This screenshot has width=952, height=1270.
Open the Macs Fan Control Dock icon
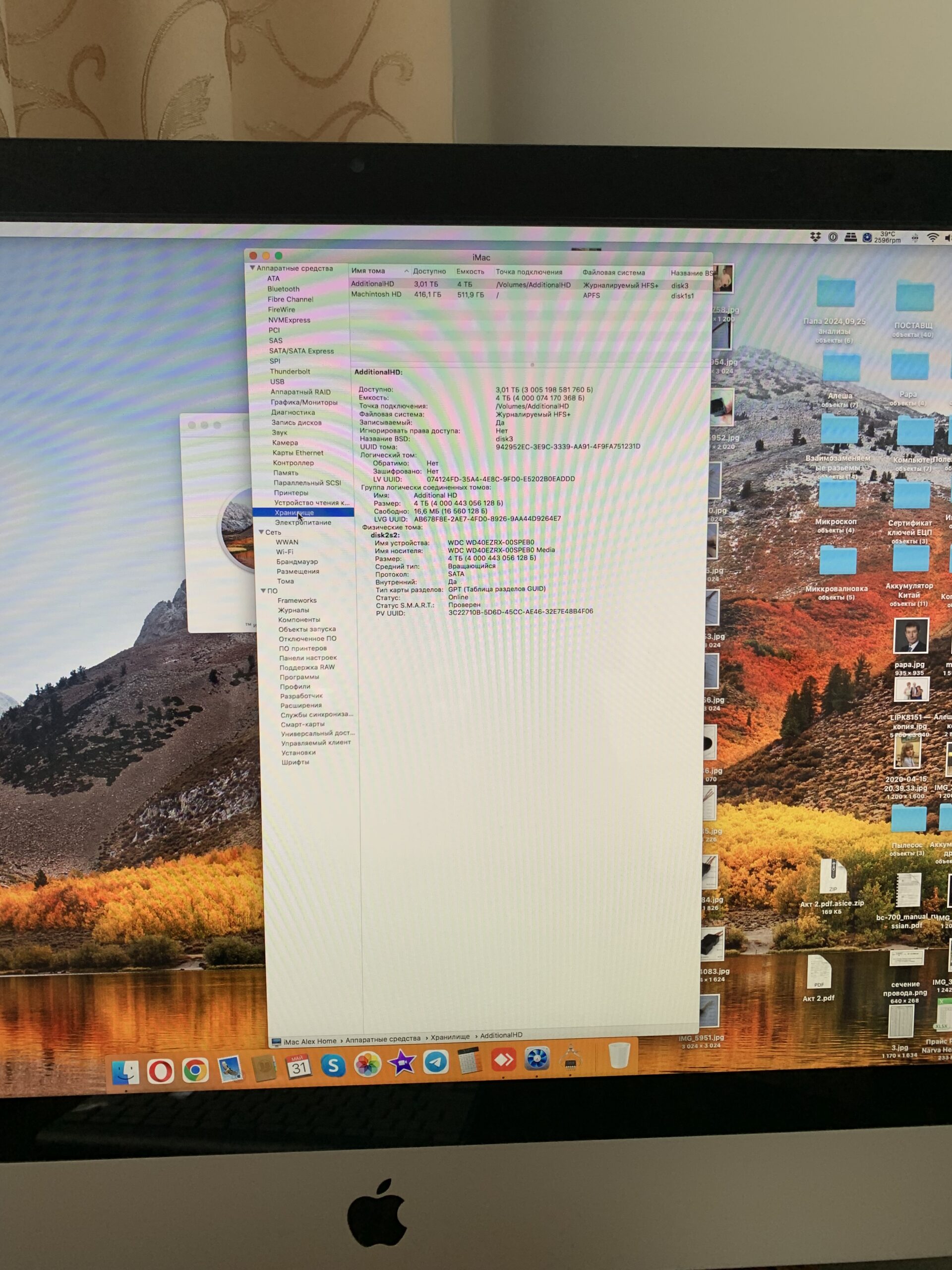[537, 1059]
